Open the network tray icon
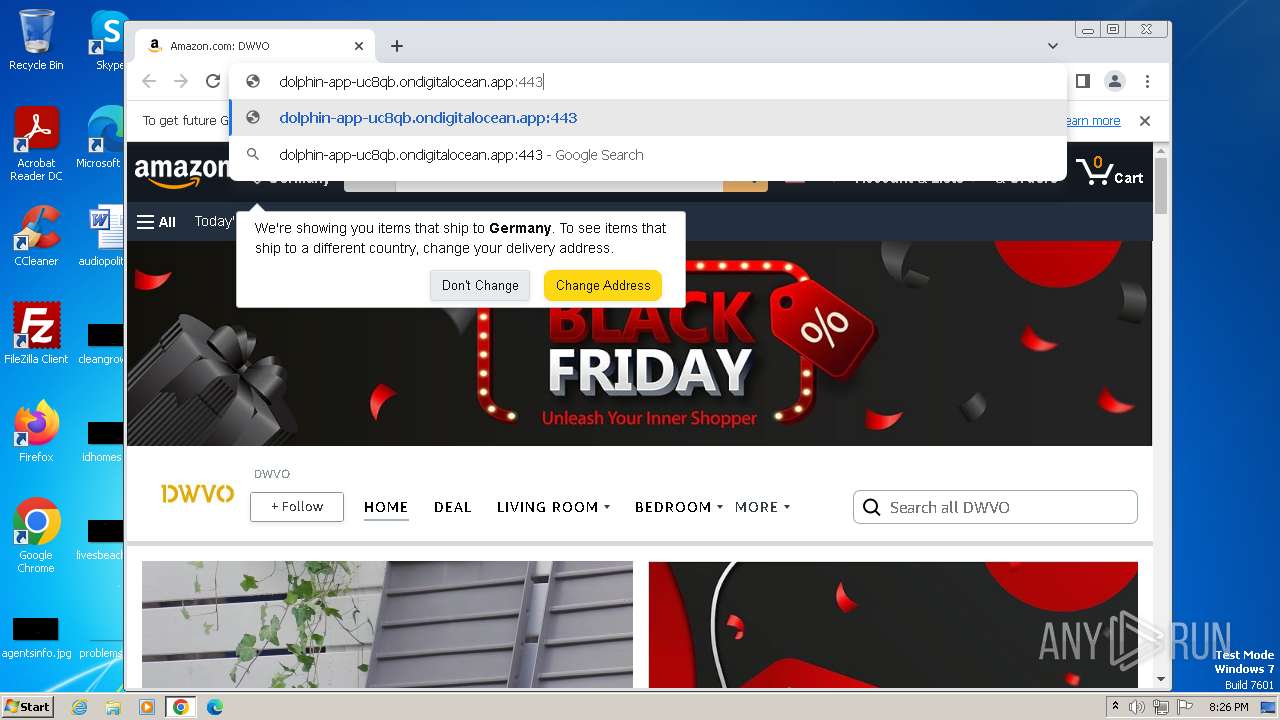1280x720 pixels. pos(1161,707)
